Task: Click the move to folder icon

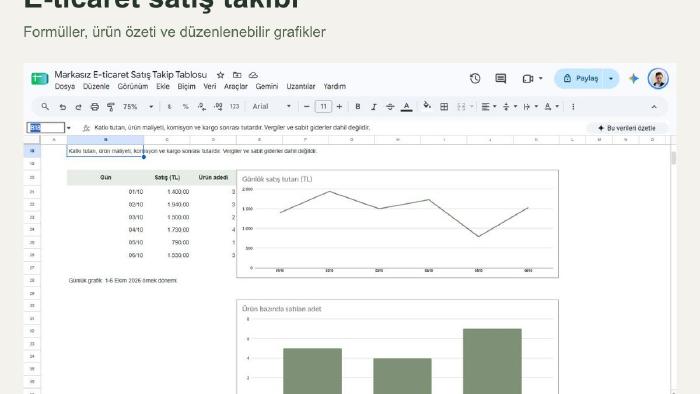Action: (x=237, y=75)
